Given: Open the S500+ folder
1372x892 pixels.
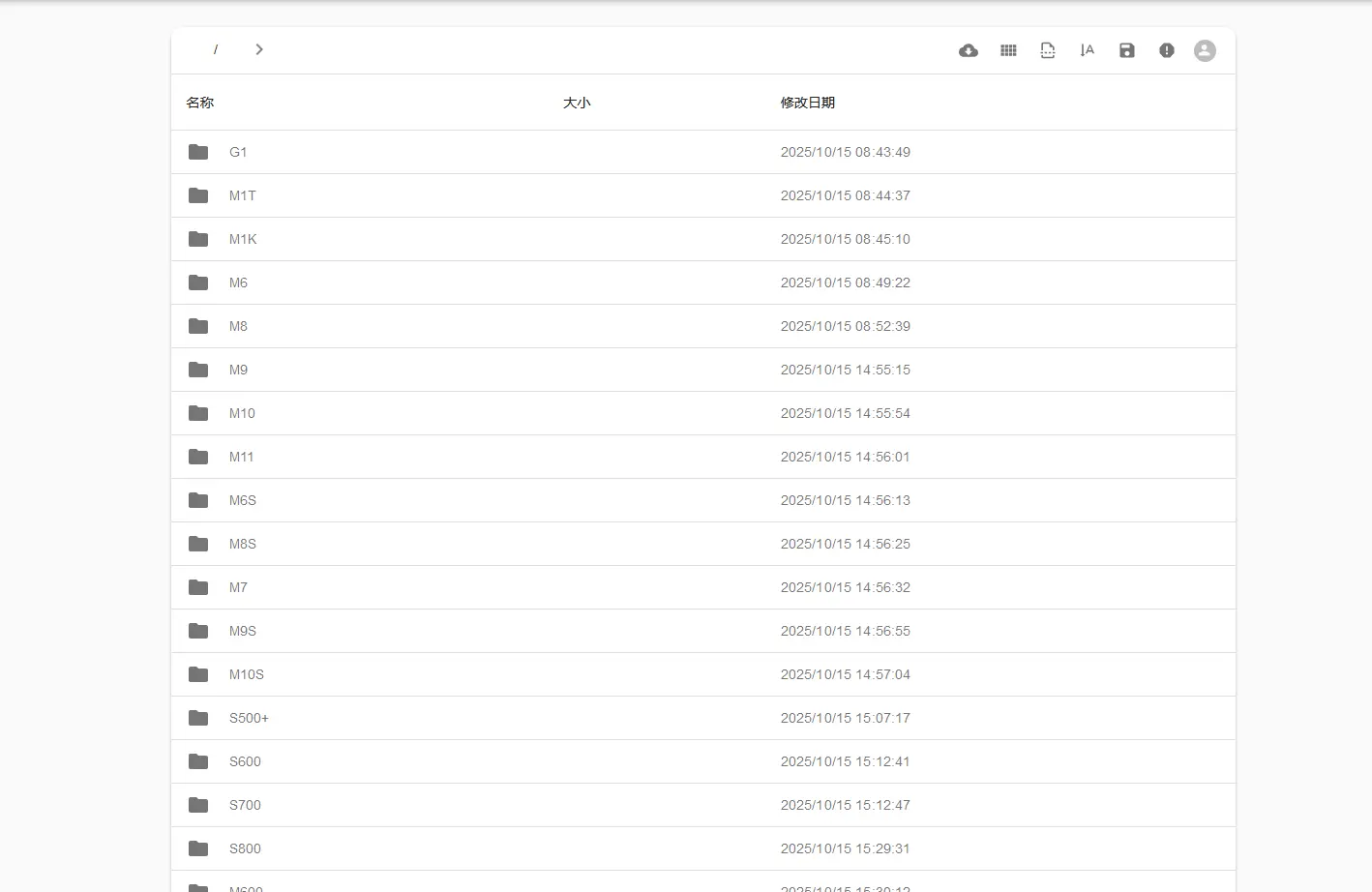Looking at the screenshot, I should (249, 717).
